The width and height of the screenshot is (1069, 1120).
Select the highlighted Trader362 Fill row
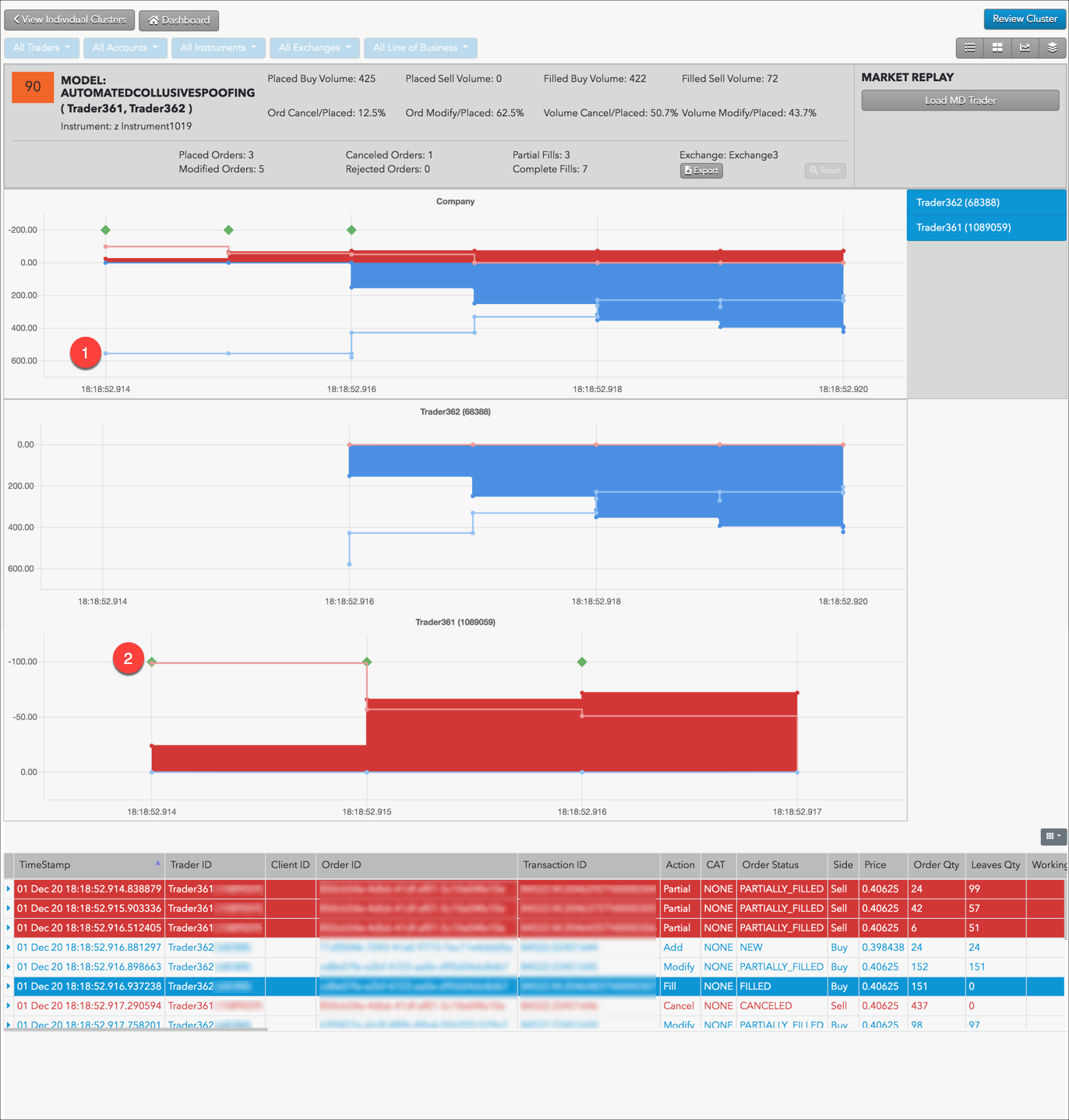[x=534, y=986]
